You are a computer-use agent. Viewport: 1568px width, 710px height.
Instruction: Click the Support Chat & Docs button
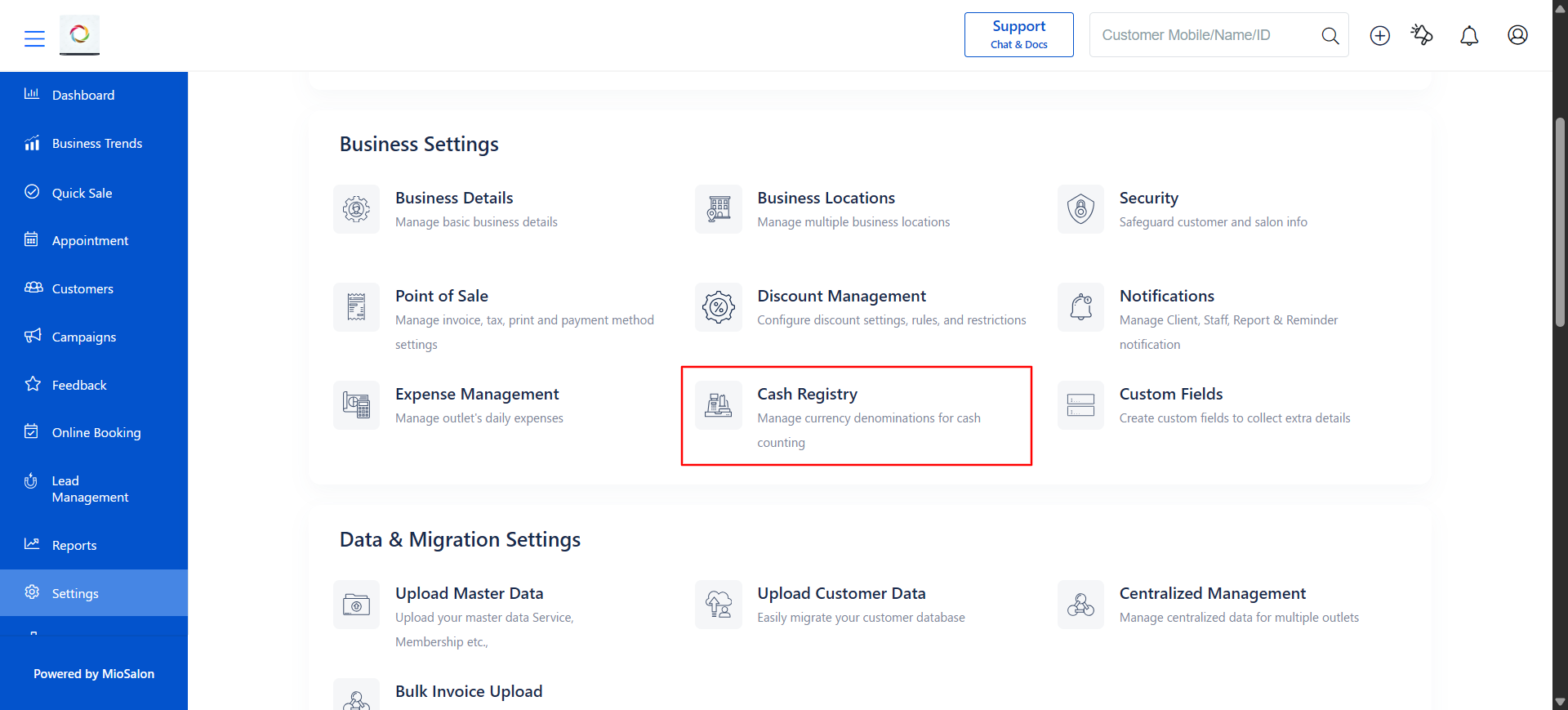point(1018,34)
